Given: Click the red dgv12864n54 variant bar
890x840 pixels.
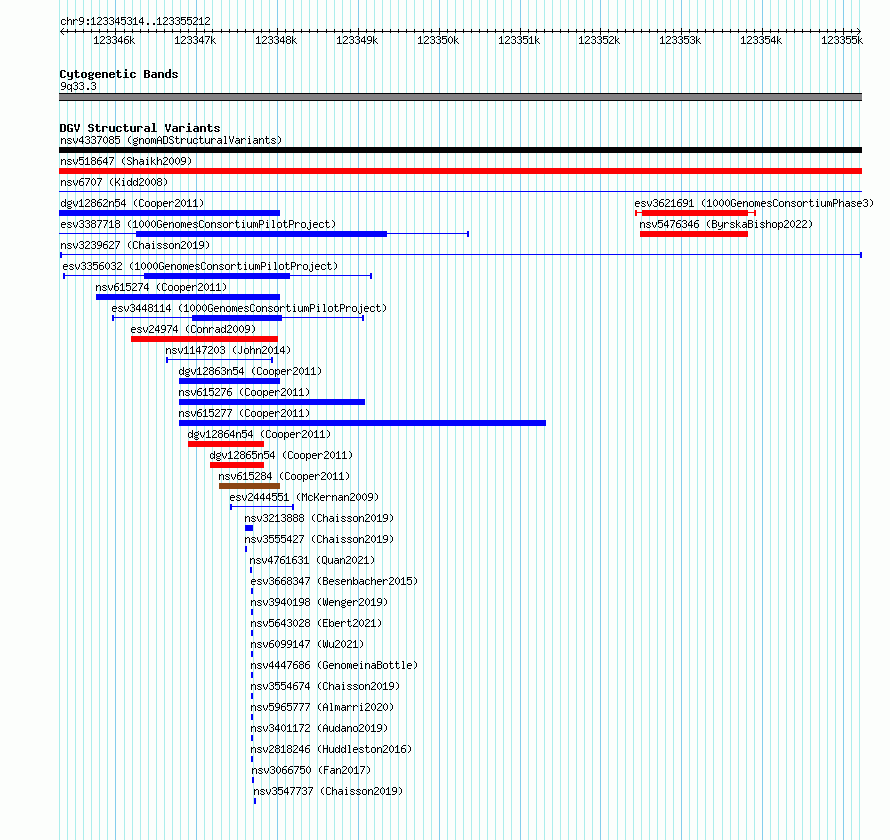Looking at the screenshot, I should pos(226,444).
